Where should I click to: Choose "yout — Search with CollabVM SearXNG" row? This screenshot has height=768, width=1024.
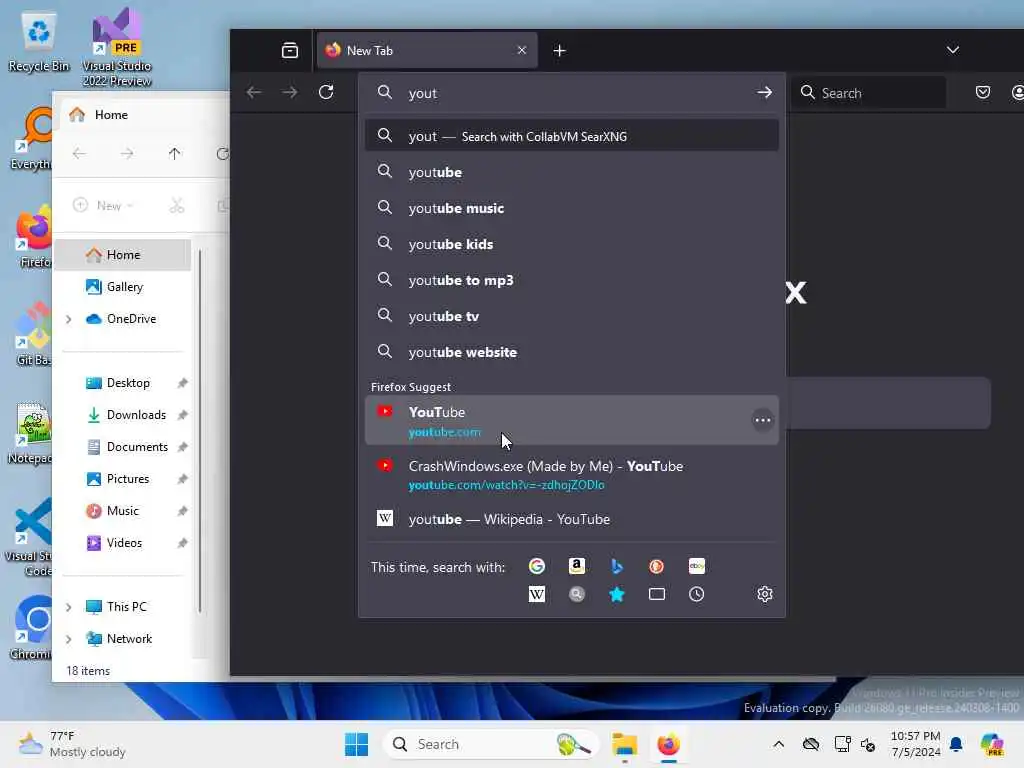(x=571, y=136)
